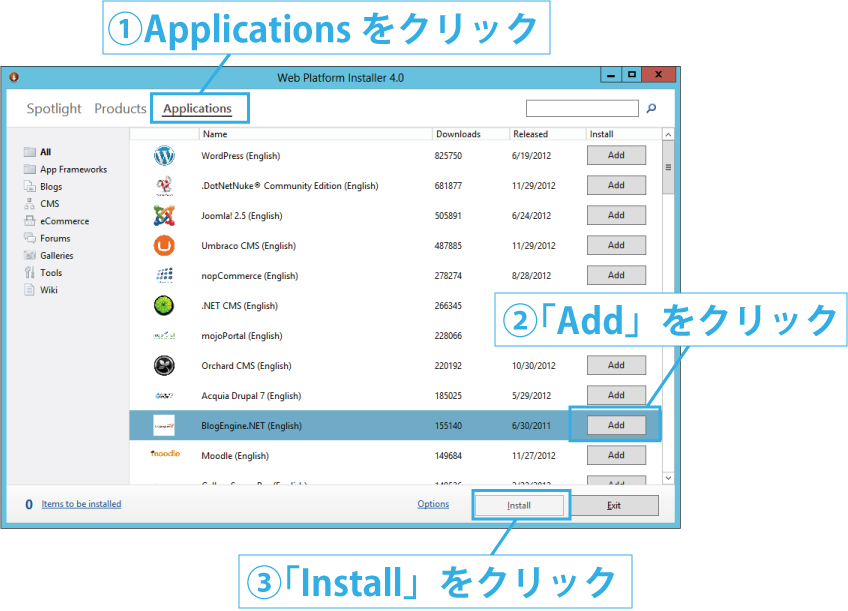Click the search magnifier icon
Screen dimensions: 848x611
tap(651, 108)
